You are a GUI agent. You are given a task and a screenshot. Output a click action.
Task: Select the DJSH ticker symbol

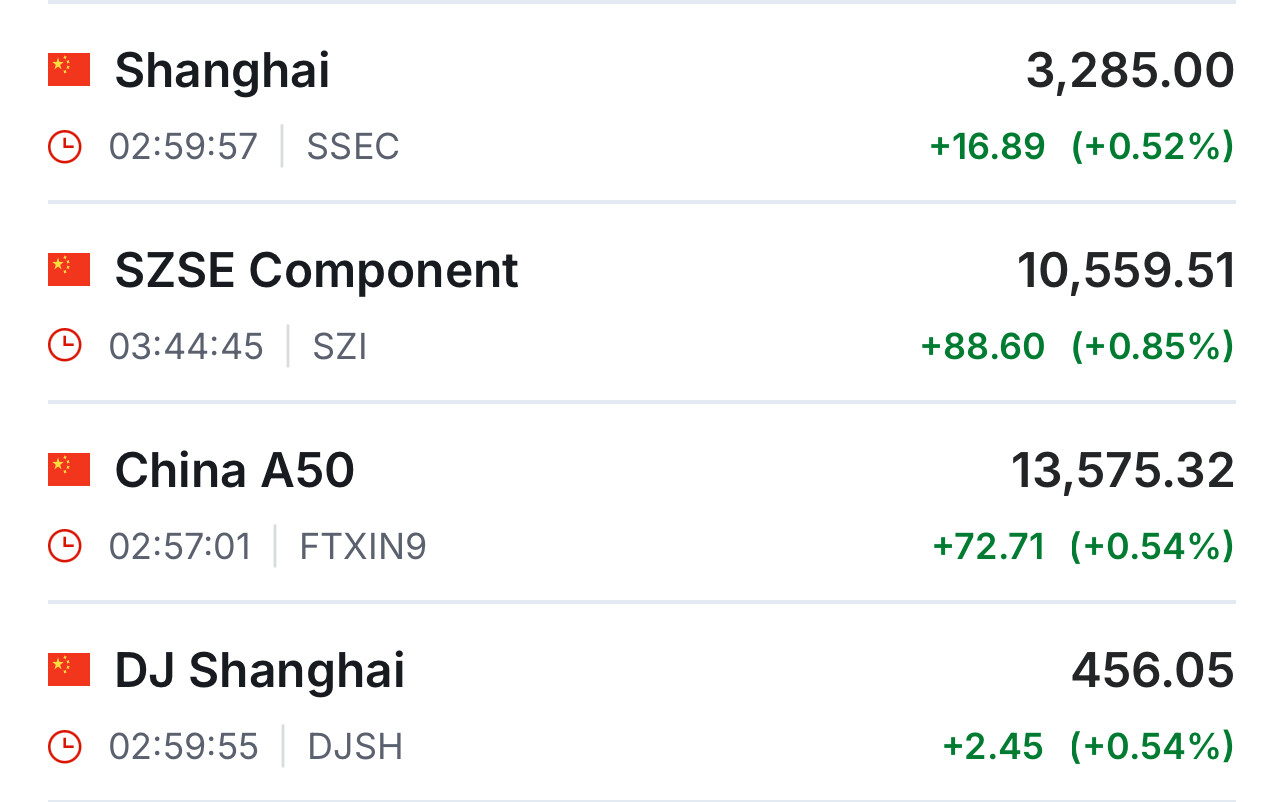pos(355,747)
